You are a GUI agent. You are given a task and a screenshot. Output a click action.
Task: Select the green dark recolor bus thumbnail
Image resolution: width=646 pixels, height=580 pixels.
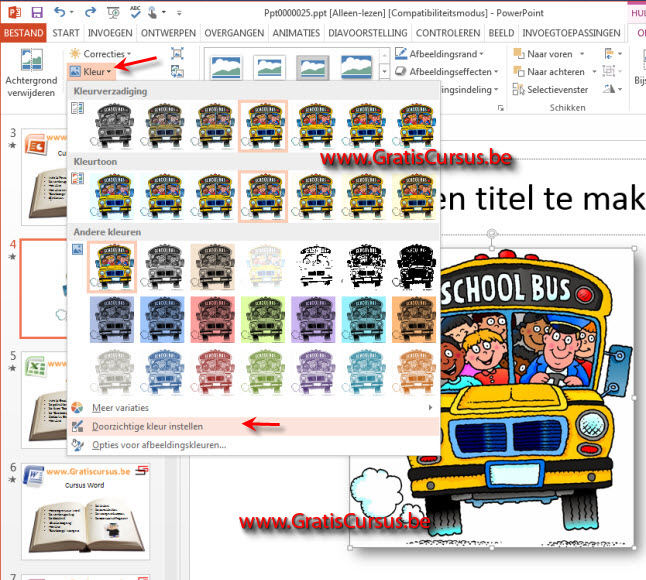pyautogui.click(x=264, y=320)
